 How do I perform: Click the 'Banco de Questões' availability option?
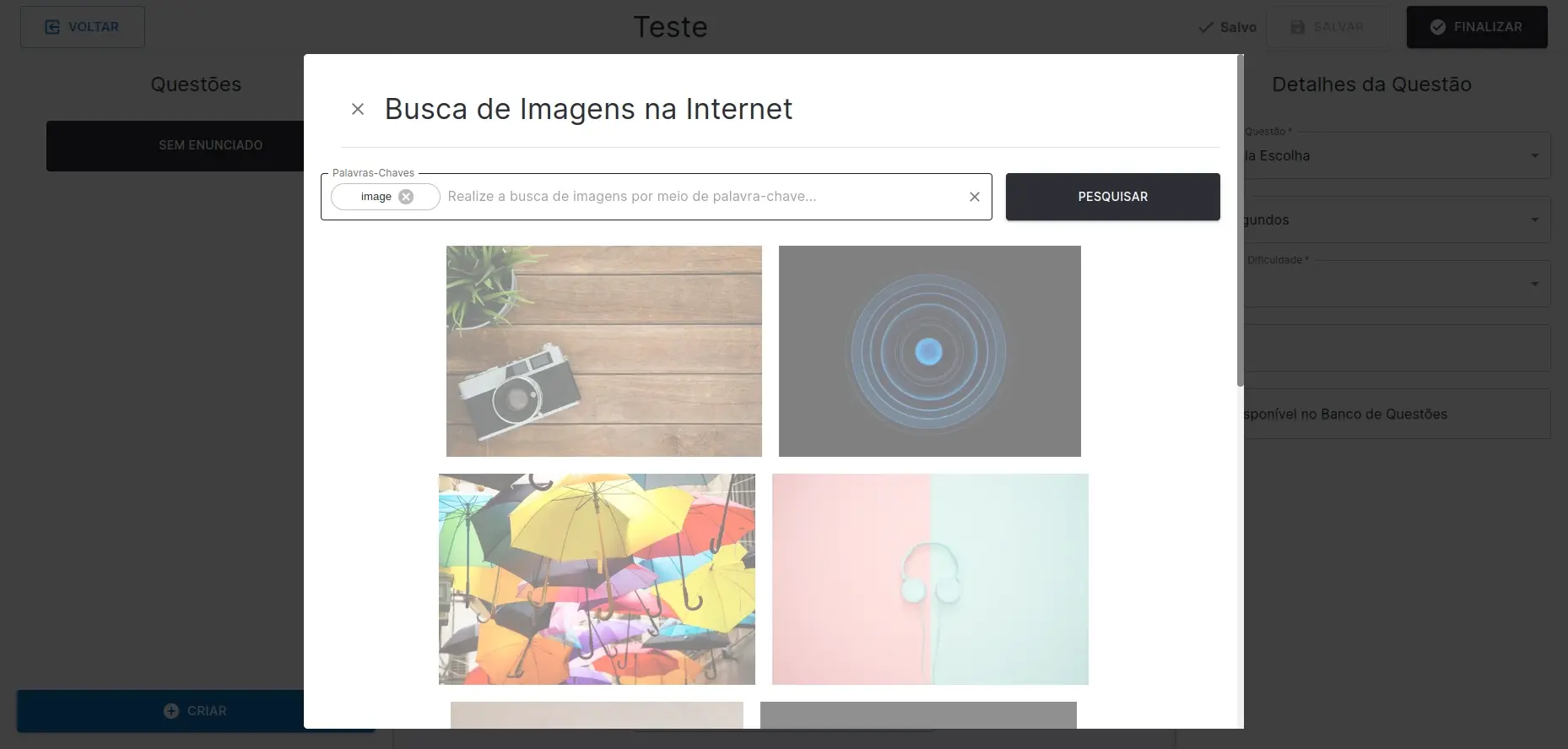tap(1397, 414)
